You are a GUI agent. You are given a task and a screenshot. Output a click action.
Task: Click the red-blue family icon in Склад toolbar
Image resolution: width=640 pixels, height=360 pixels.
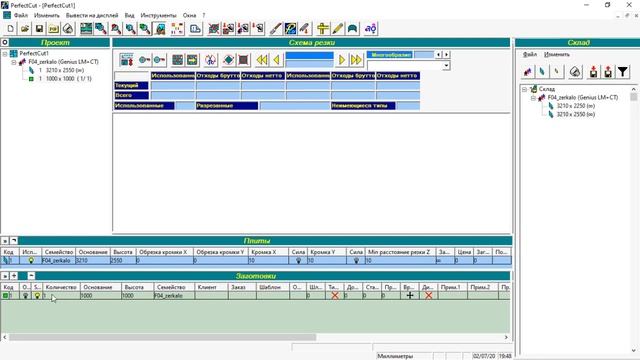pos(527,72)
